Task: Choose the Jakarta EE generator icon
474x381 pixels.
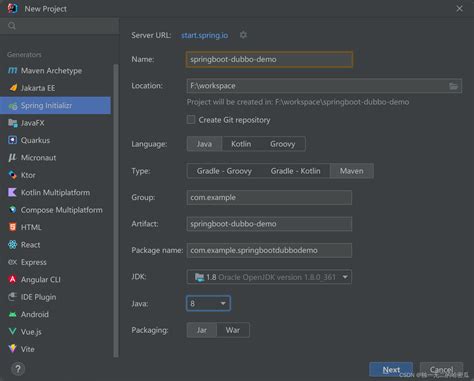Action: coord(13,88)
